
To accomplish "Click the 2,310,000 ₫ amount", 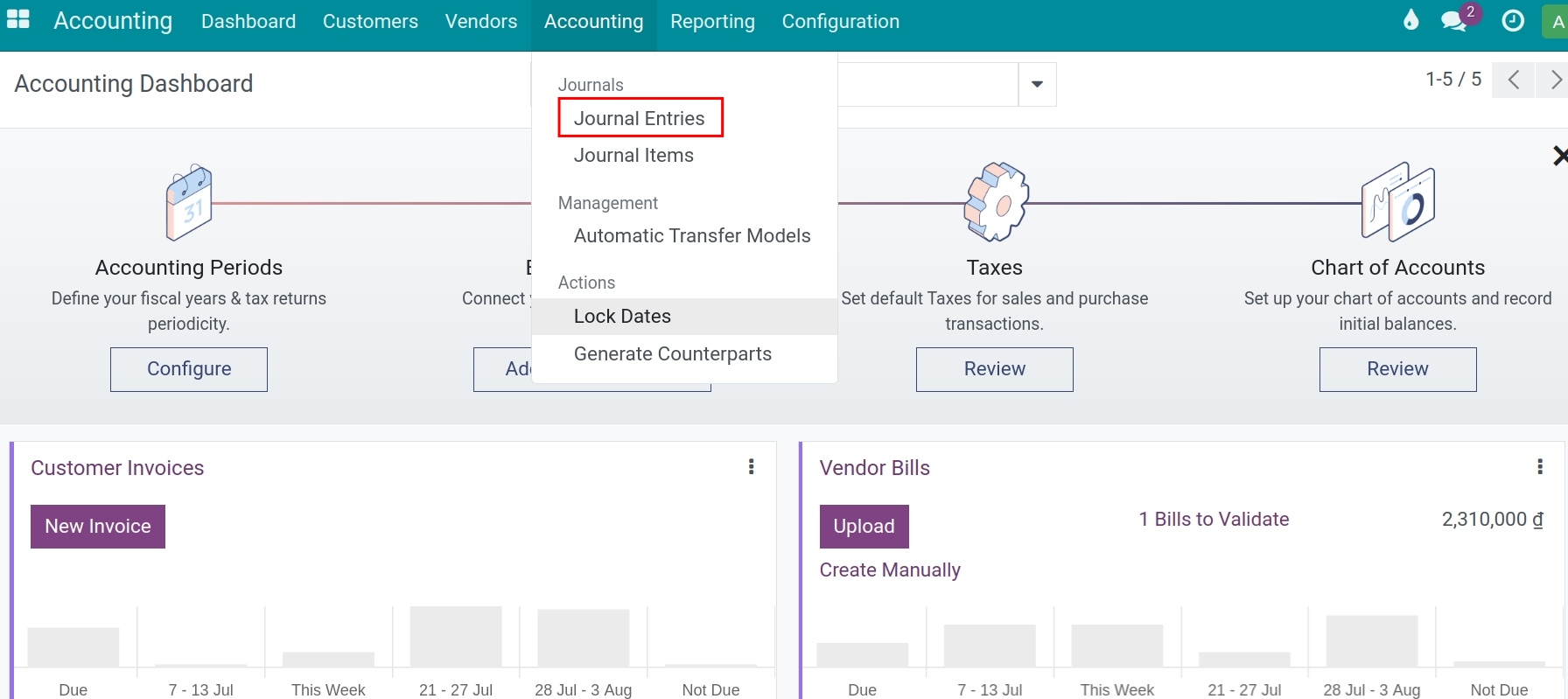I will (1493, 519).
